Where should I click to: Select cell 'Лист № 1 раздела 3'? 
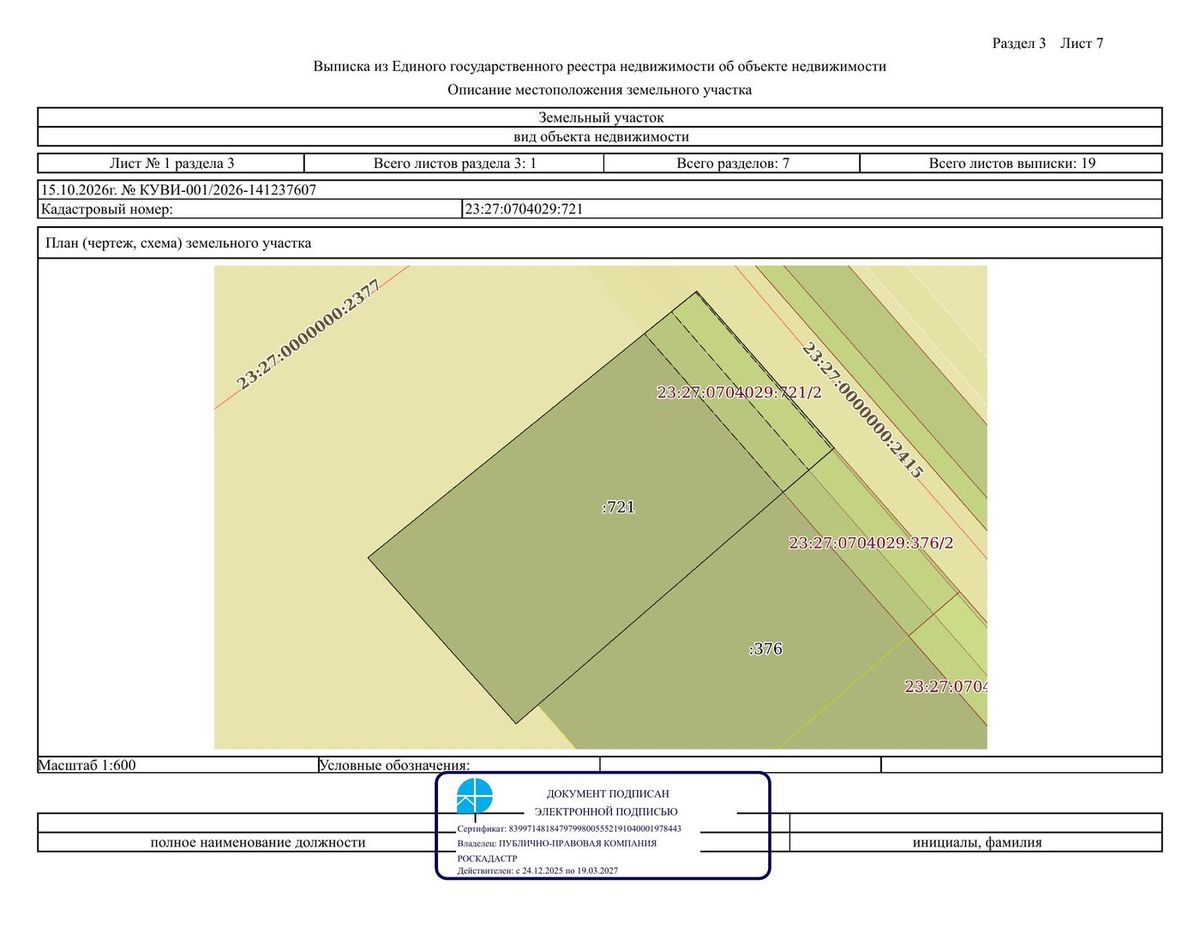tap(171, 163)
